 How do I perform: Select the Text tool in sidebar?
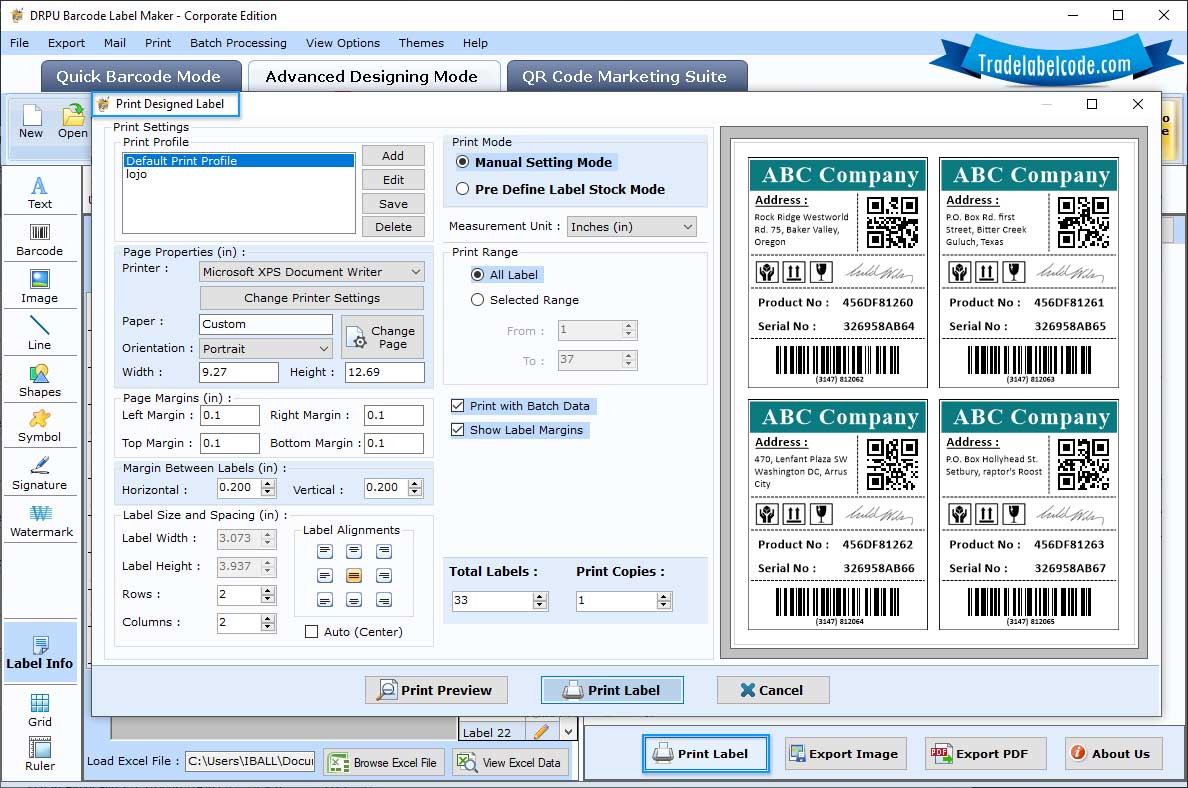[39, 192]
